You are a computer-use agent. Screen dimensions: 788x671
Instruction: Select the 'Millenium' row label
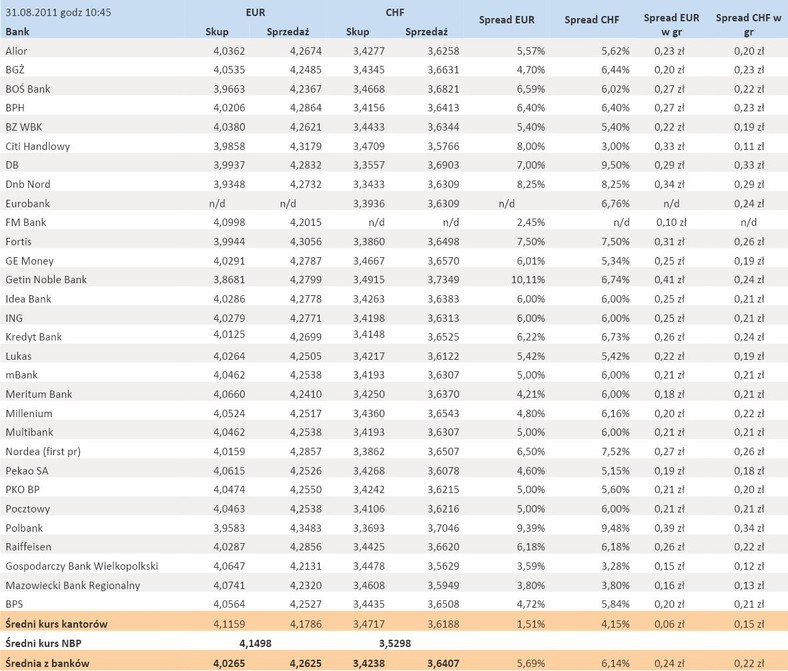click(x=29, y=414)
